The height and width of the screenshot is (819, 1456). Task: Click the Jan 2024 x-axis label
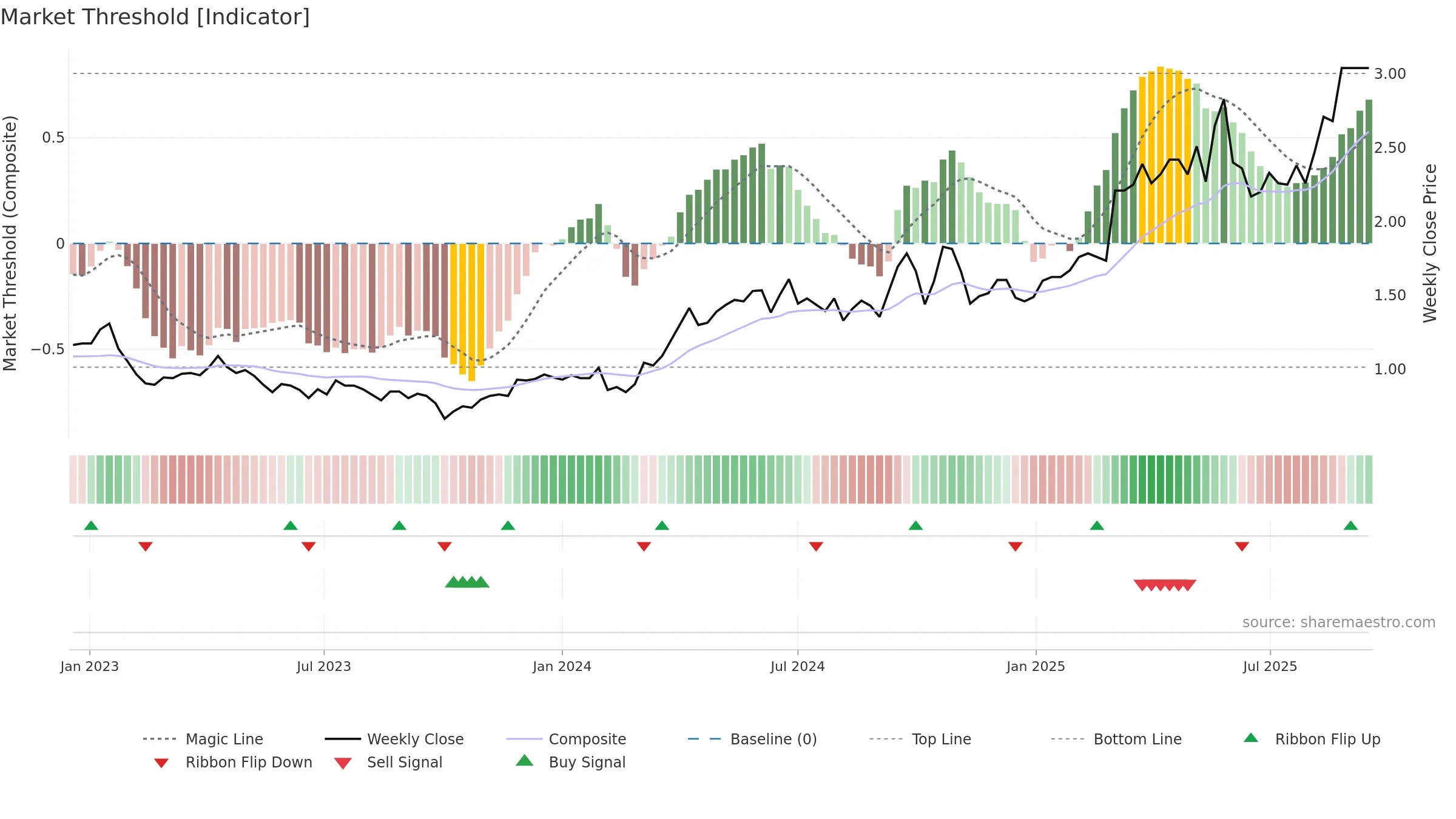[562, 666]
